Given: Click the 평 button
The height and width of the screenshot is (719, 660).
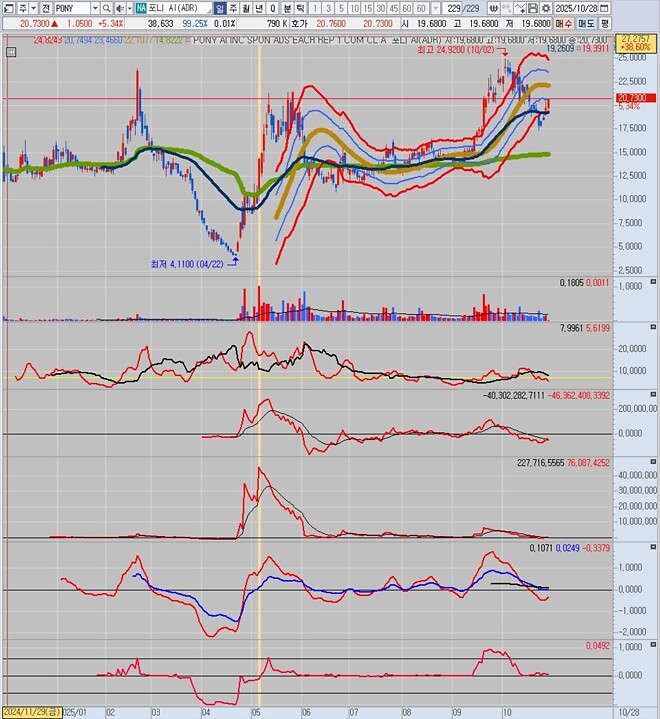Looking at the screenshot, I should pos(605,23).
